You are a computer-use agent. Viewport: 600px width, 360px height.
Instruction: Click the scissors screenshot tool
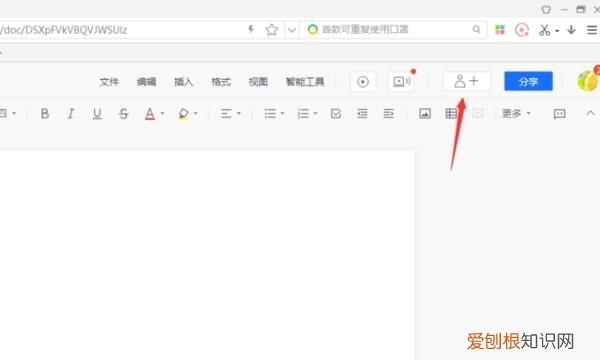tap(544, 30)
